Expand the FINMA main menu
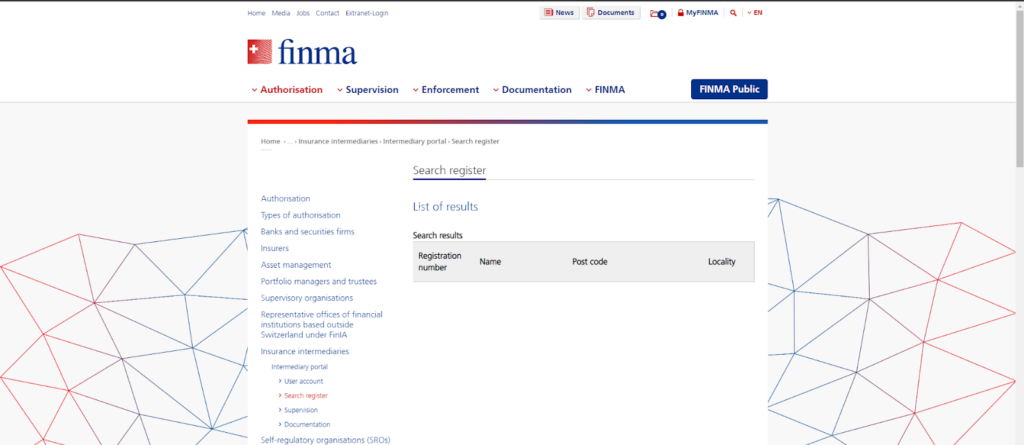The width and height of the screenshot is (1024, 445). [605, 90]
